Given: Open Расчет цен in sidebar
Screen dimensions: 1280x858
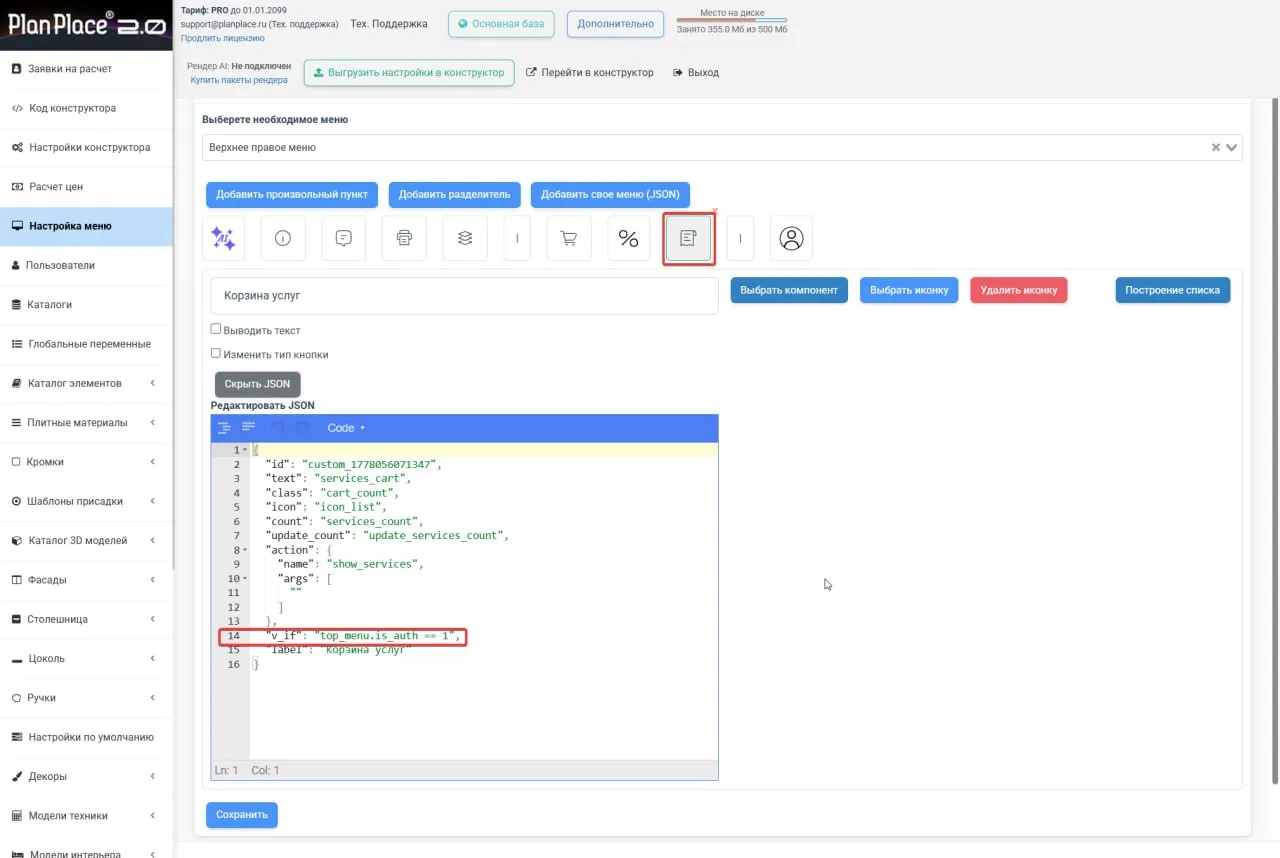Looking at the screenshot, I should (86, 187).
